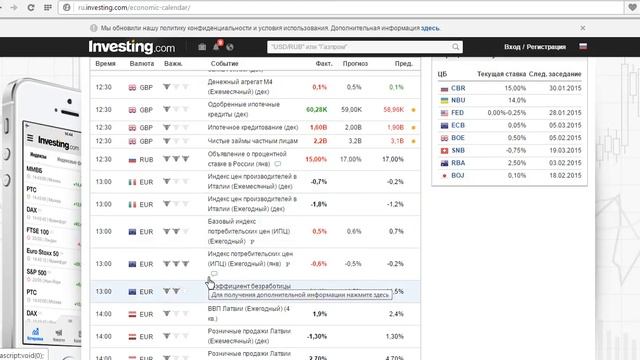Open 'Вход / Регистрация' link
Screen dimensions: 640x360
tap(535, 47)
